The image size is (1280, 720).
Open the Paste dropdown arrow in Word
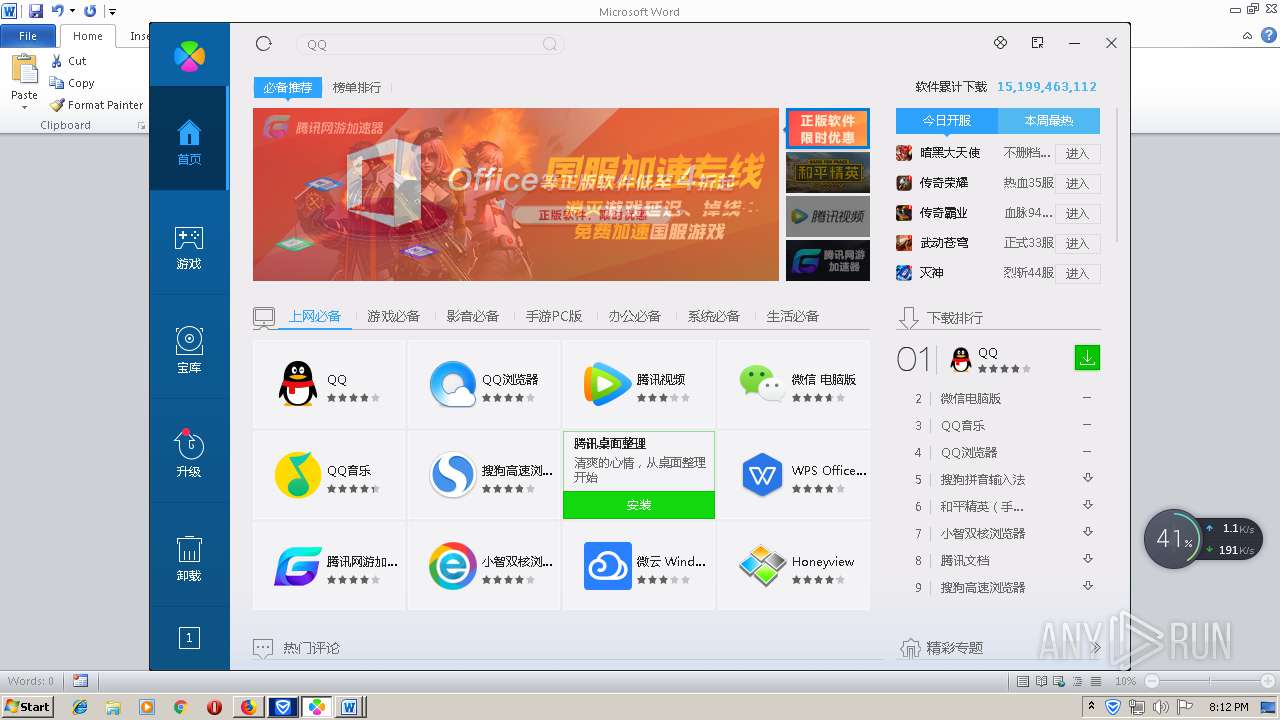(24, 106)
